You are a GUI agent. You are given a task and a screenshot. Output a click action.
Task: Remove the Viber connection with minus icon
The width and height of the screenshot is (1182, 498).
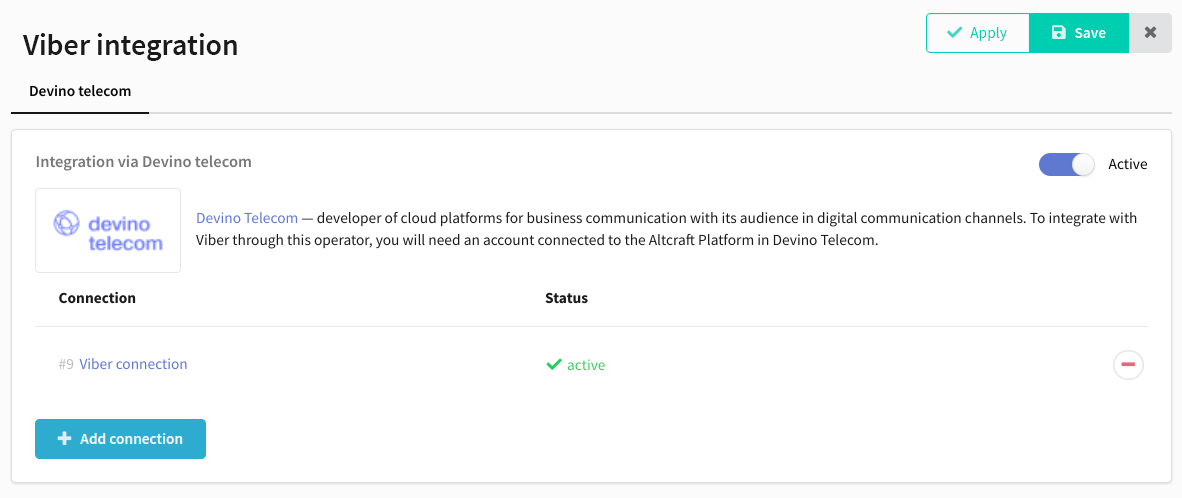click(1128, 365)
